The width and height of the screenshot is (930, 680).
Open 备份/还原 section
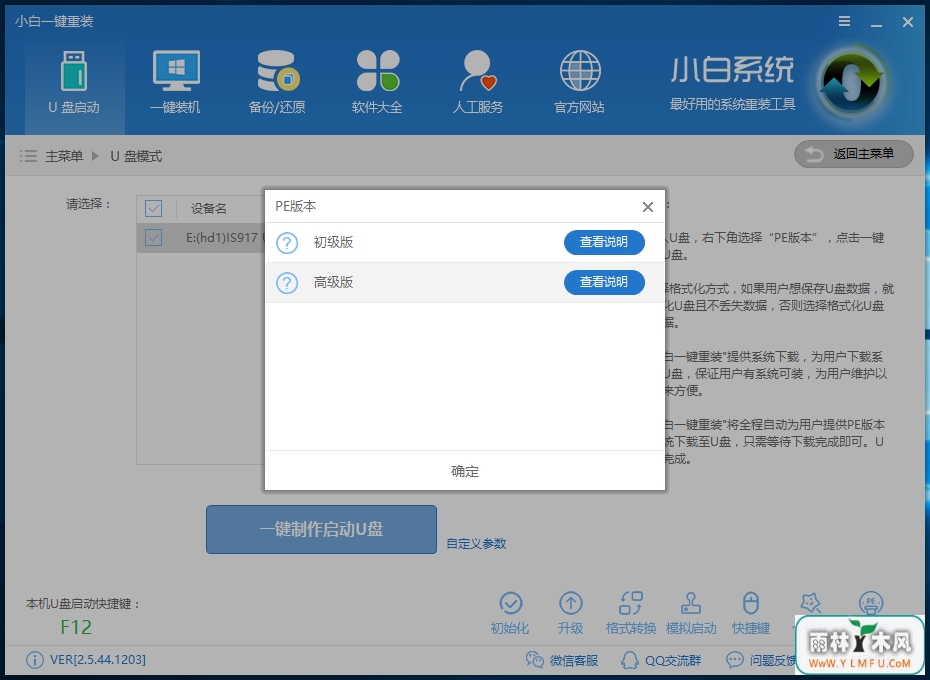click(x=277, y=83)
